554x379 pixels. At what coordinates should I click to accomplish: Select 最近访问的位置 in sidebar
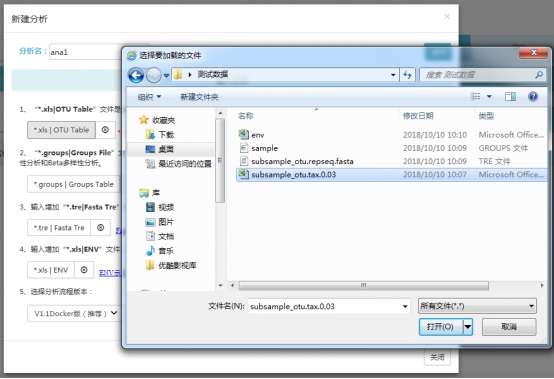point(178,164)
